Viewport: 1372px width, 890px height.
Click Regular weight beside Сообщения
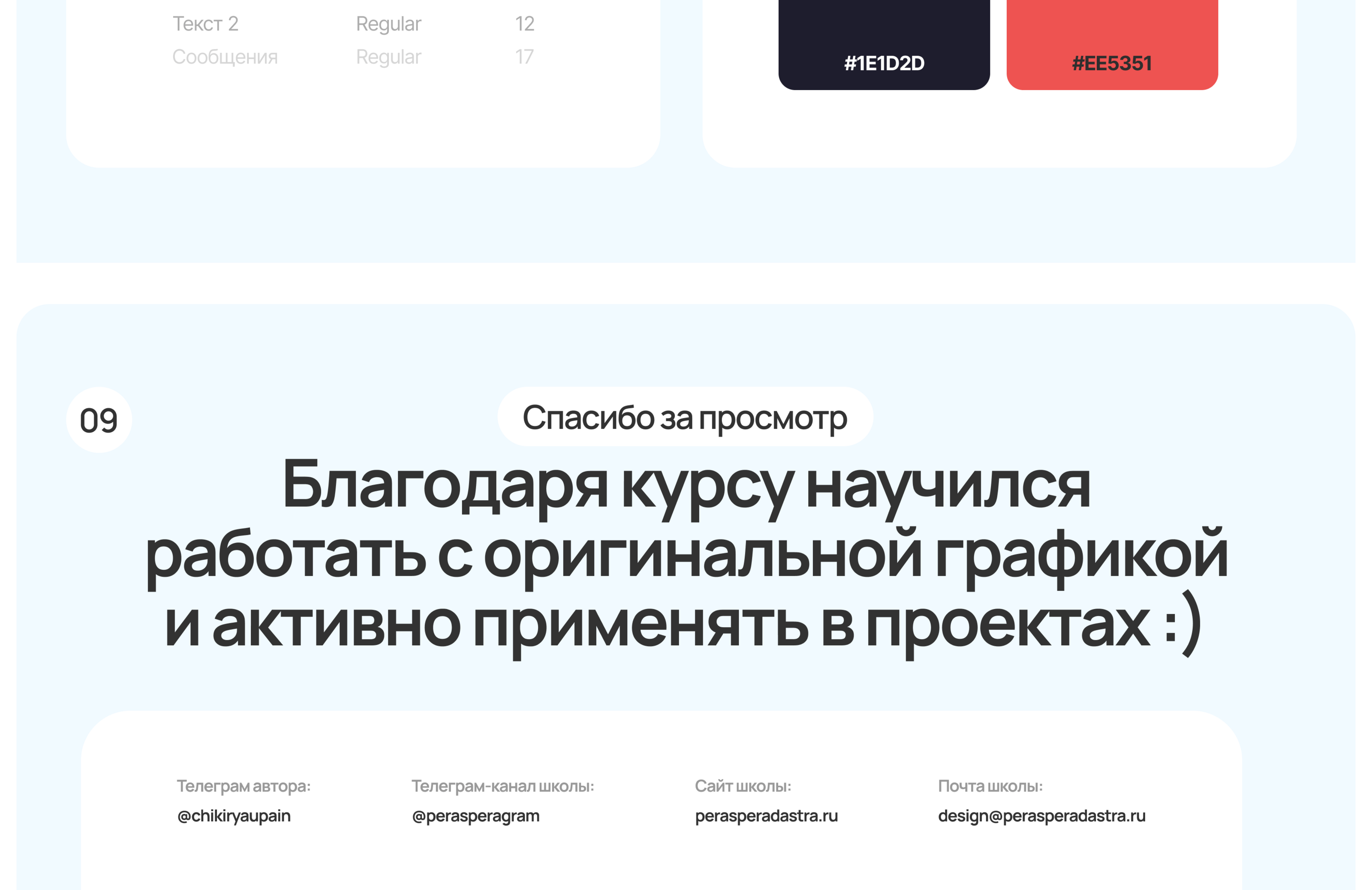pos(388,57)
